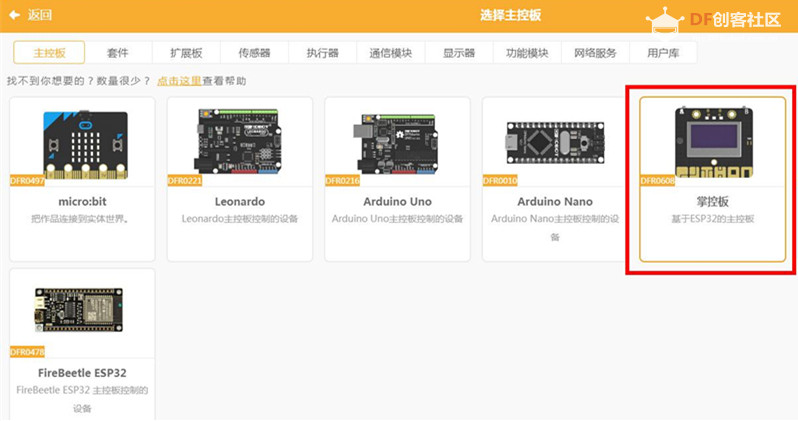The width and height of the screenshot is (798, 421).
Task: Open the 扩展板 tab
Action: coord(186,52)
